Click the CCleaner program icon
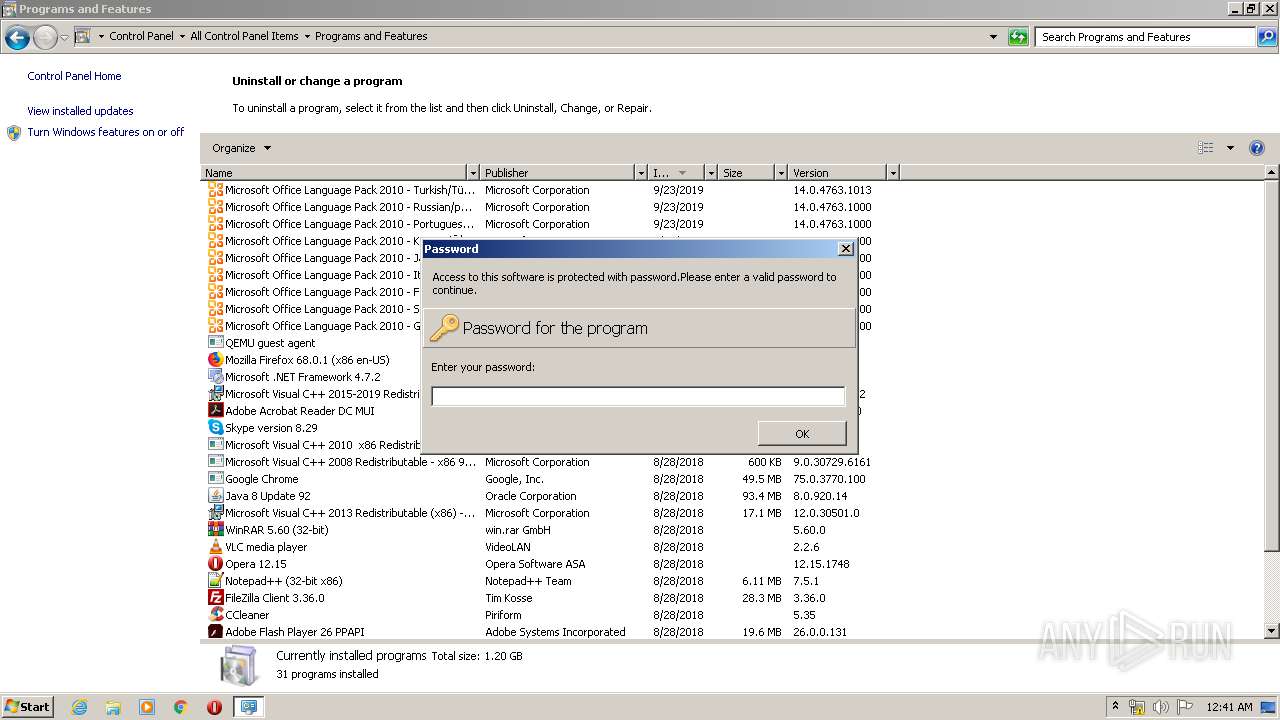Screen dimensions: 1280x720 [x=215, y=615]
